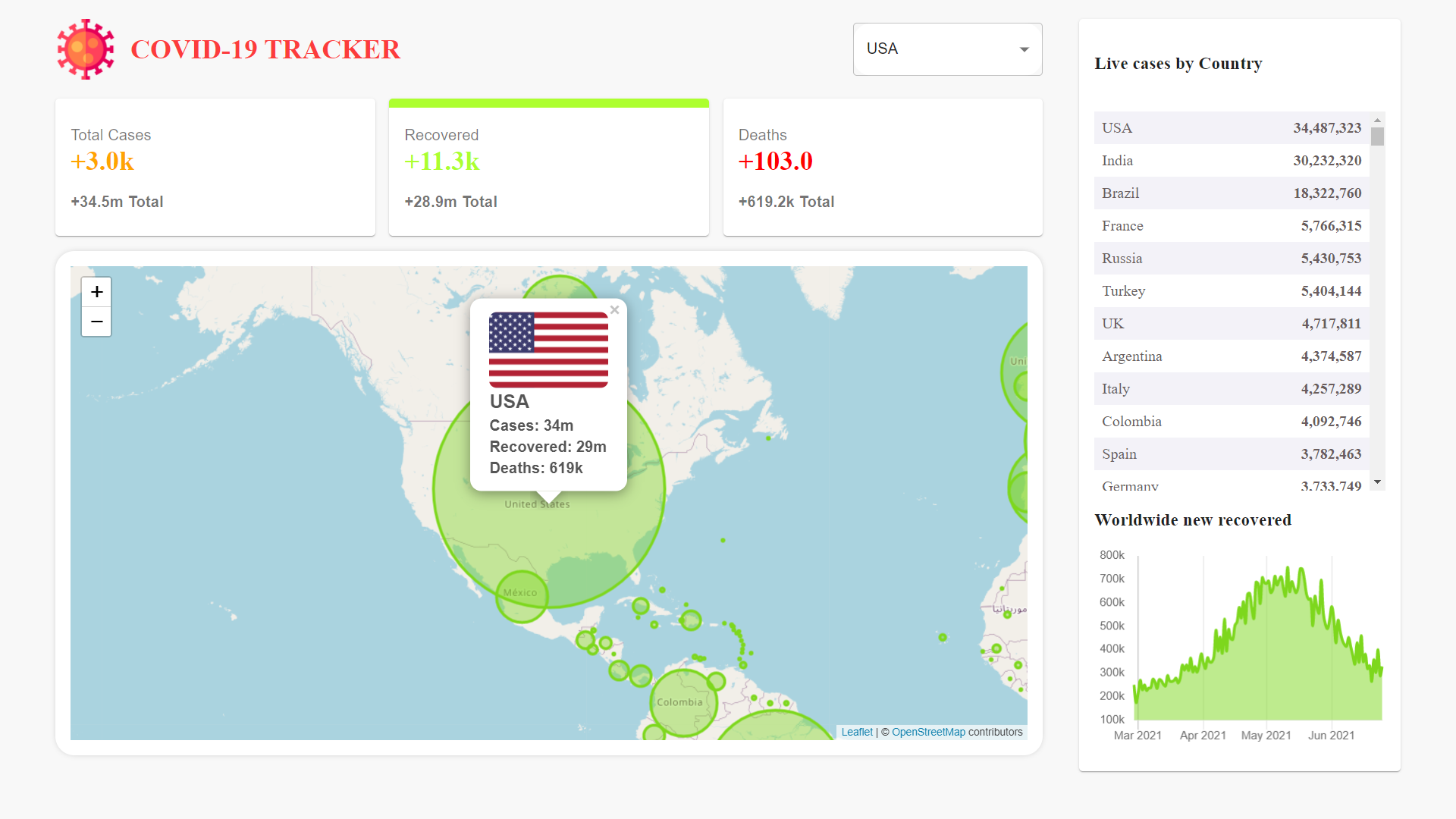1456x819 pixels.
Task: Select the Deaths card
Action: click(x=882, y=168)
